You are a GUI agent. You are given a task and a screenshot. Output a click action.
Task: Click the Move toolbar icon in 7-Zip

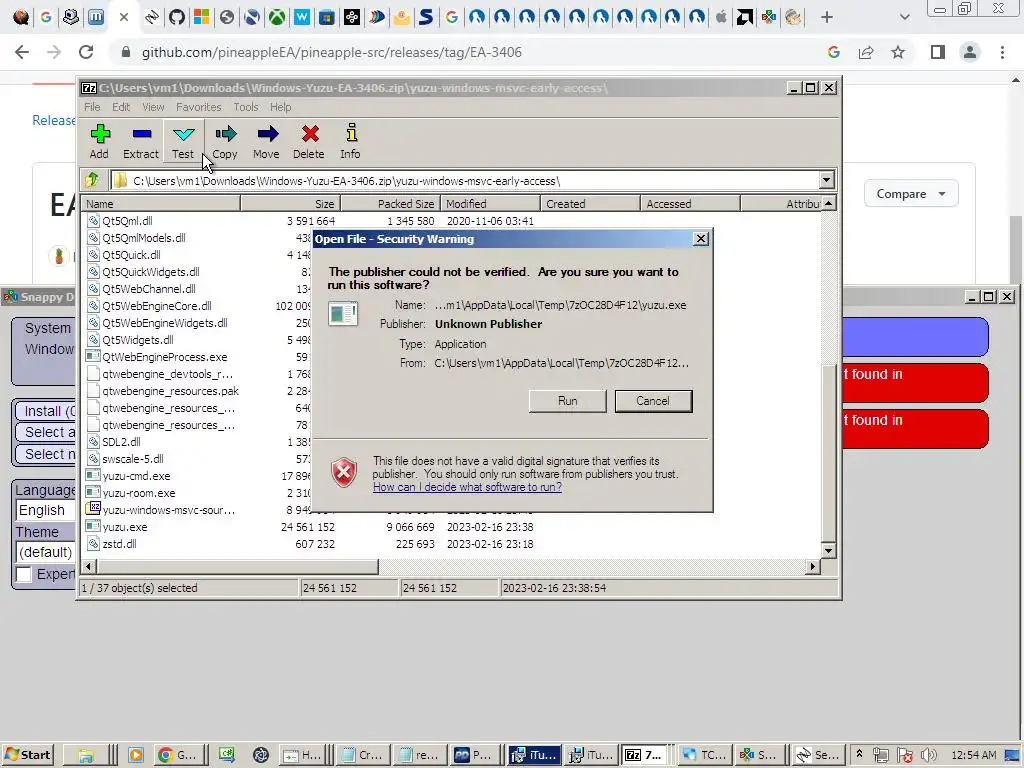tap(266, 141)
